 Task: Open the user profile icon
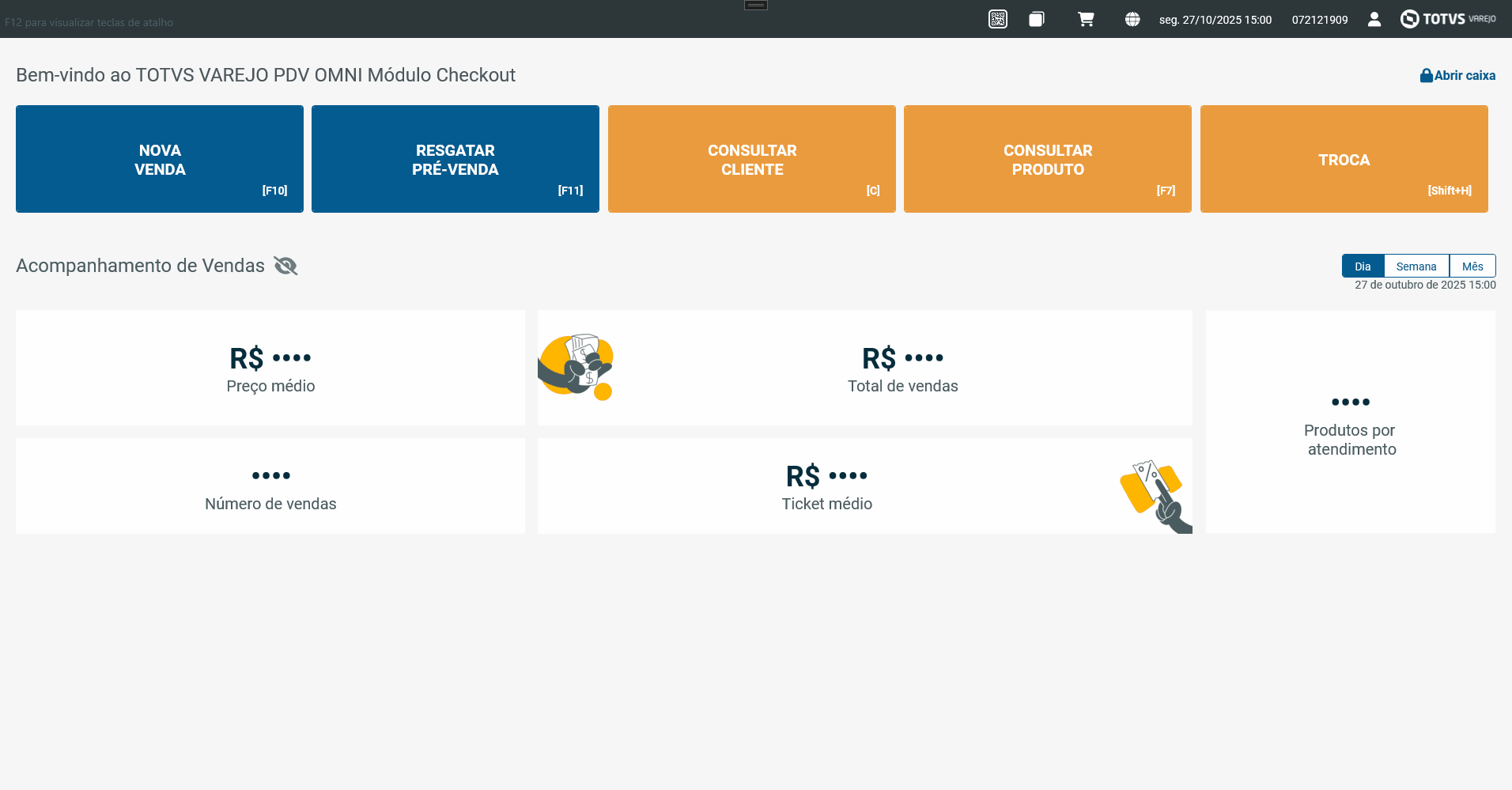pyautogui.click(x=1374, y=19)
